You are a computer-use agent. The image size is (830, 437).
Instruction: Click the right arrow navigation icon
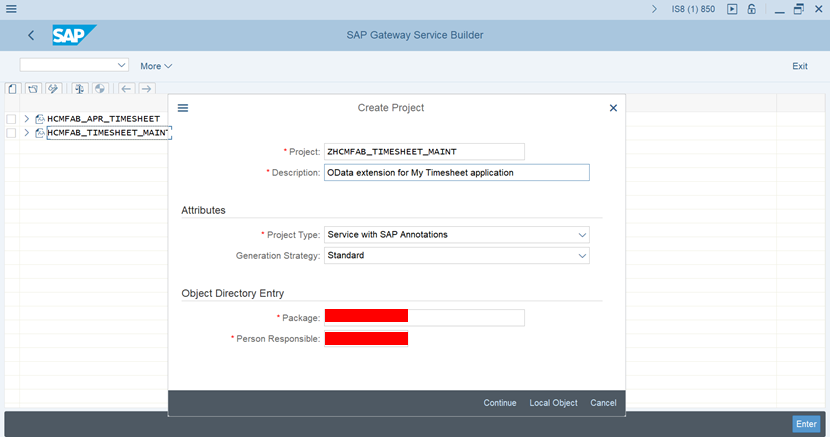(x=146, y=89)
